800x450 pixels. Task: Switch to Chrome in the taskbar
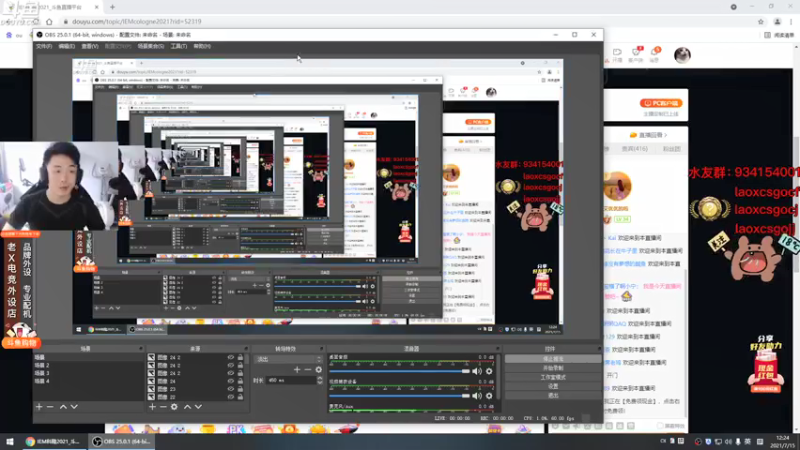[x=54, y=441]
